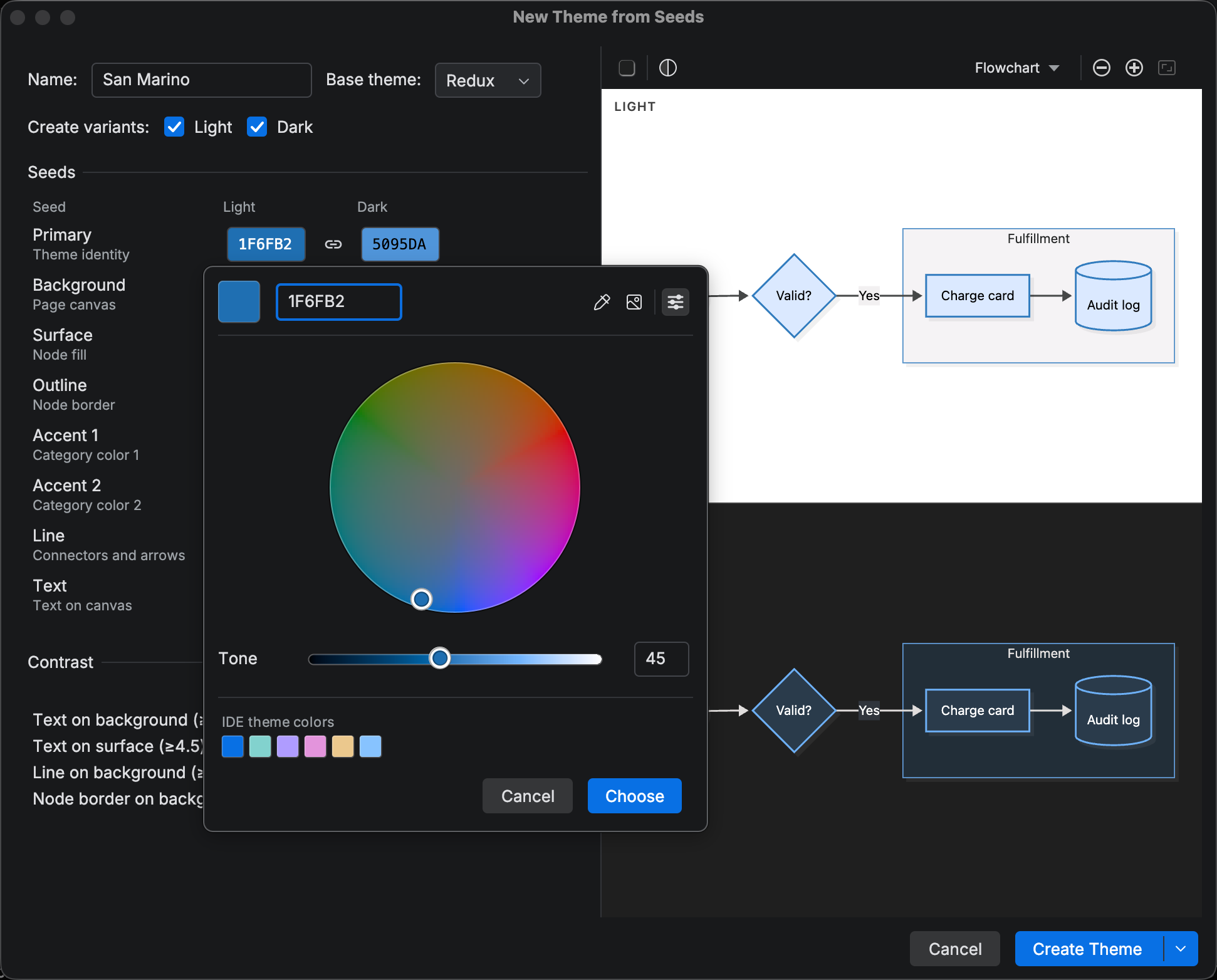Select the bright blue IDE theme color
The image size is (1217, 980).
pyautogui.click(x=232, y=746)
